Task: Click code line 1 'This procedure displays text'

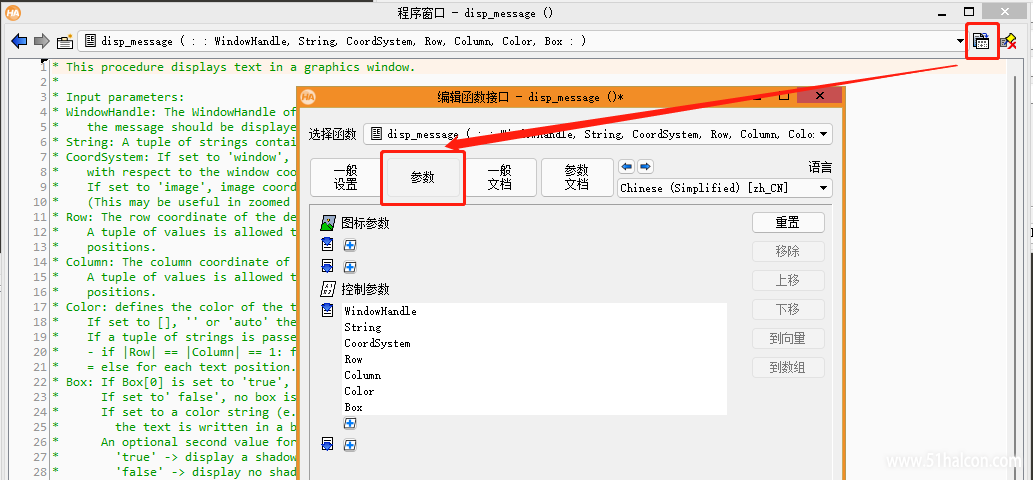Action: (x=240, y=67)
